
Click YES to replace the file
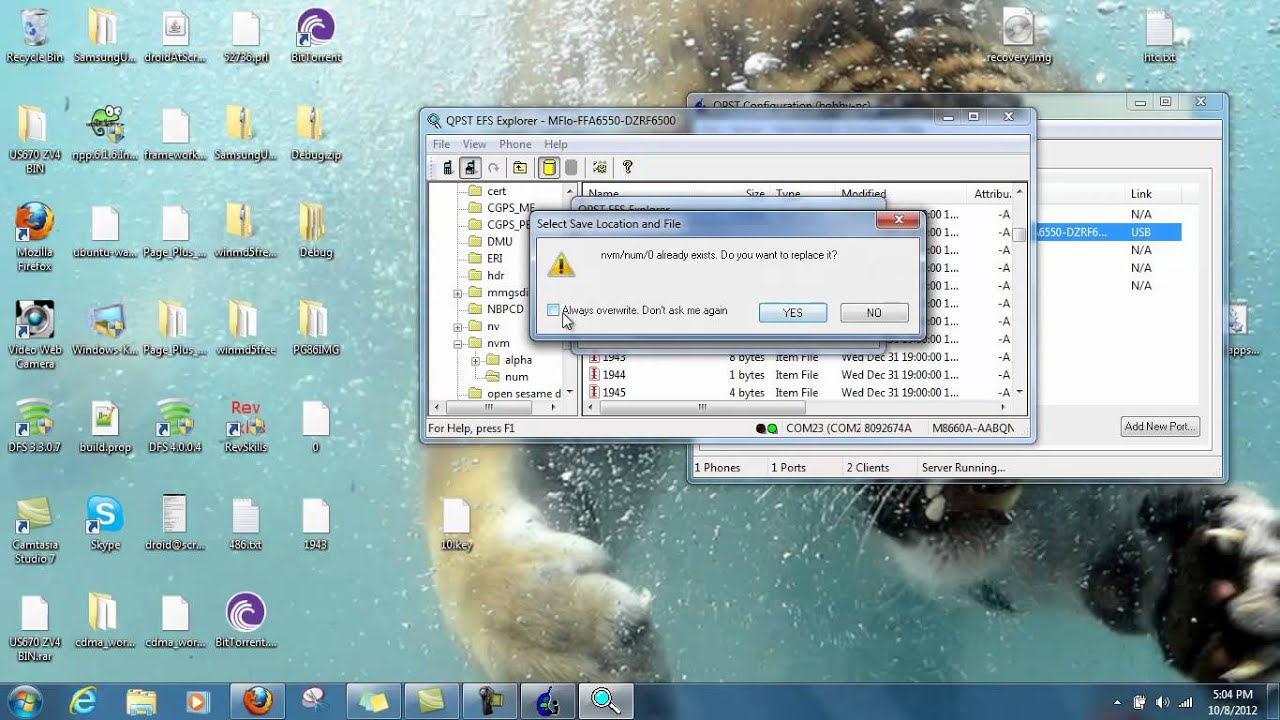792,313
